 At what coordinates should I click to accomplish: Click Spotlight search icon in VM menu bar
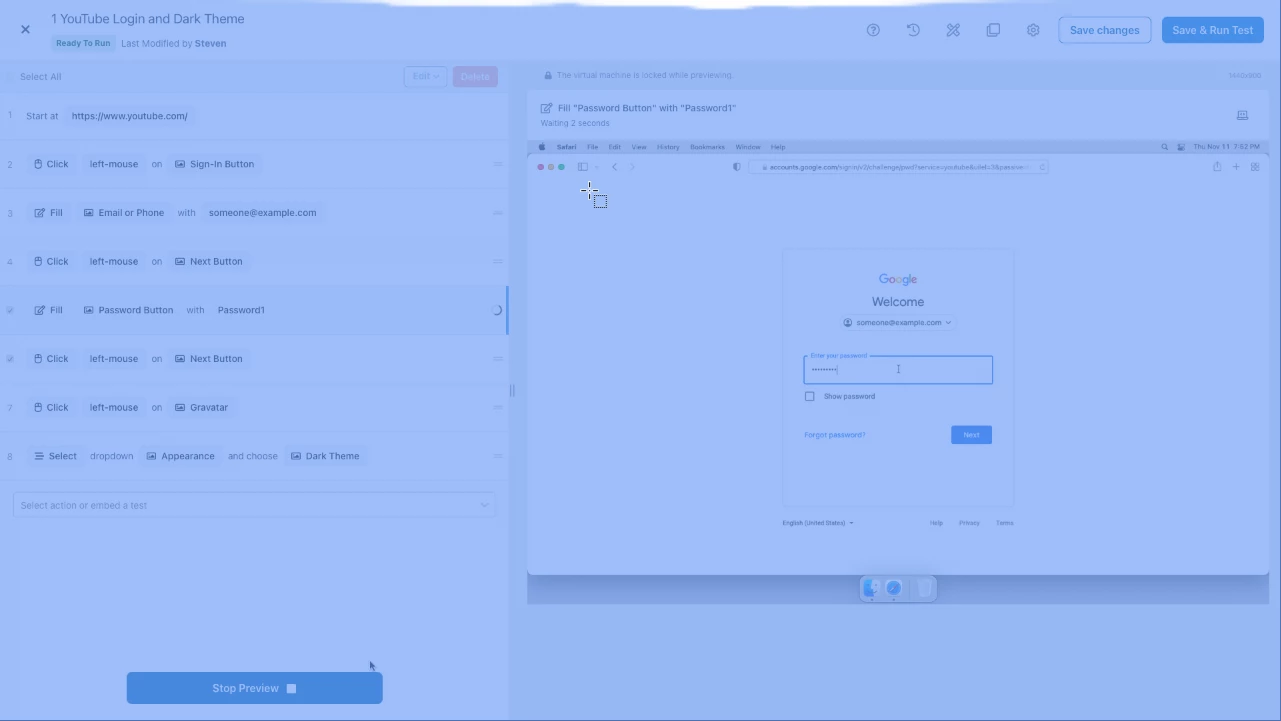(1164, 147)
